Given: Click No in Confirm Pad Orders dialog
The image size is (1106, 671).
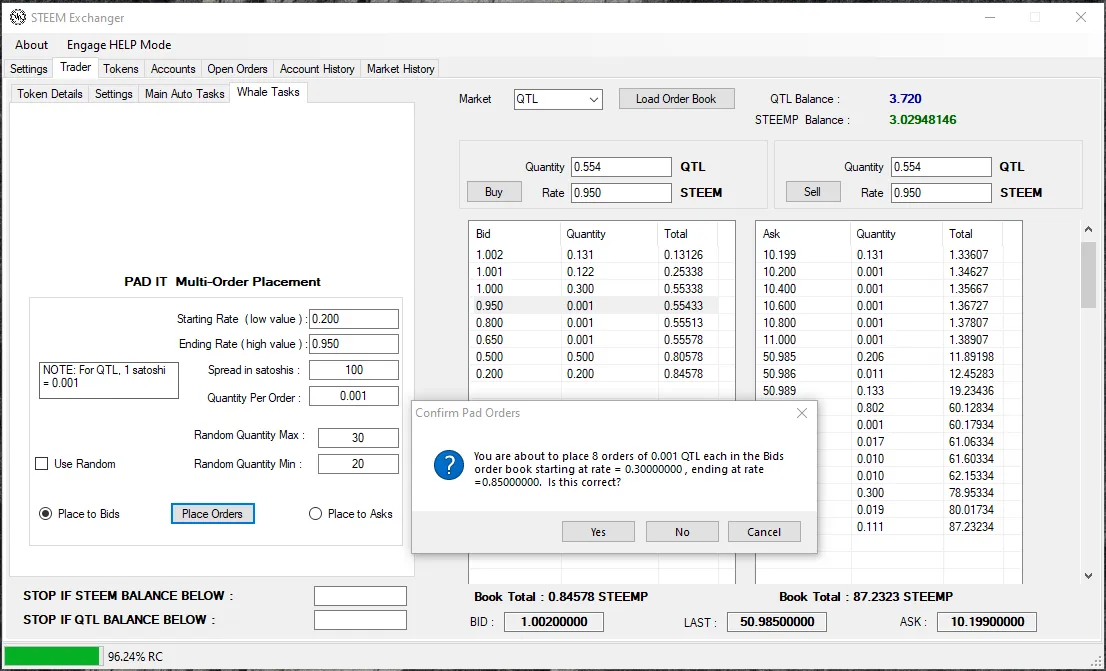Looking at the screenshot, I should 682,532.
